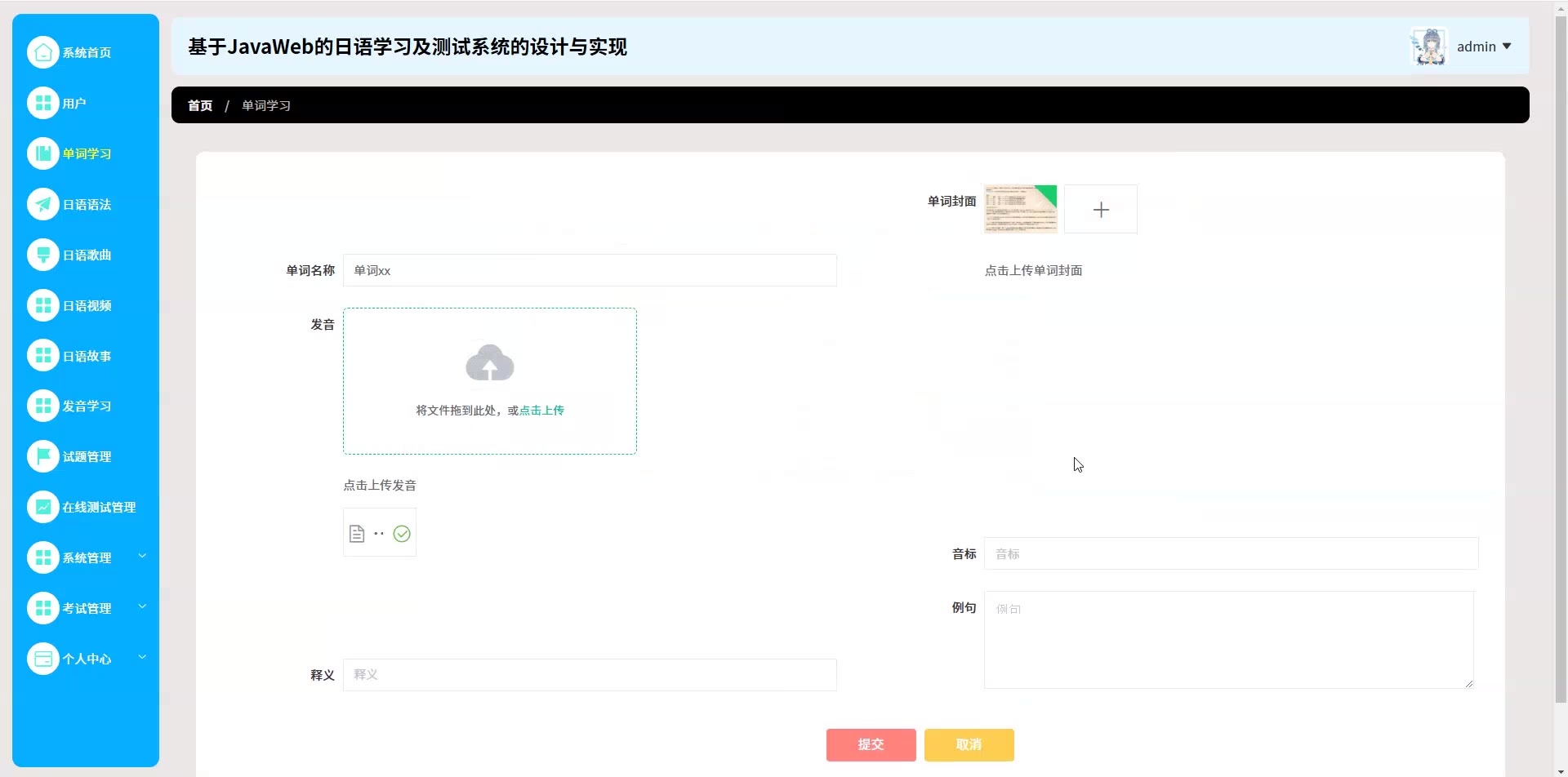Screen dimensions: 1568x777
Task: Click the page vertical scrollbar
Action: pos(1561,359)
